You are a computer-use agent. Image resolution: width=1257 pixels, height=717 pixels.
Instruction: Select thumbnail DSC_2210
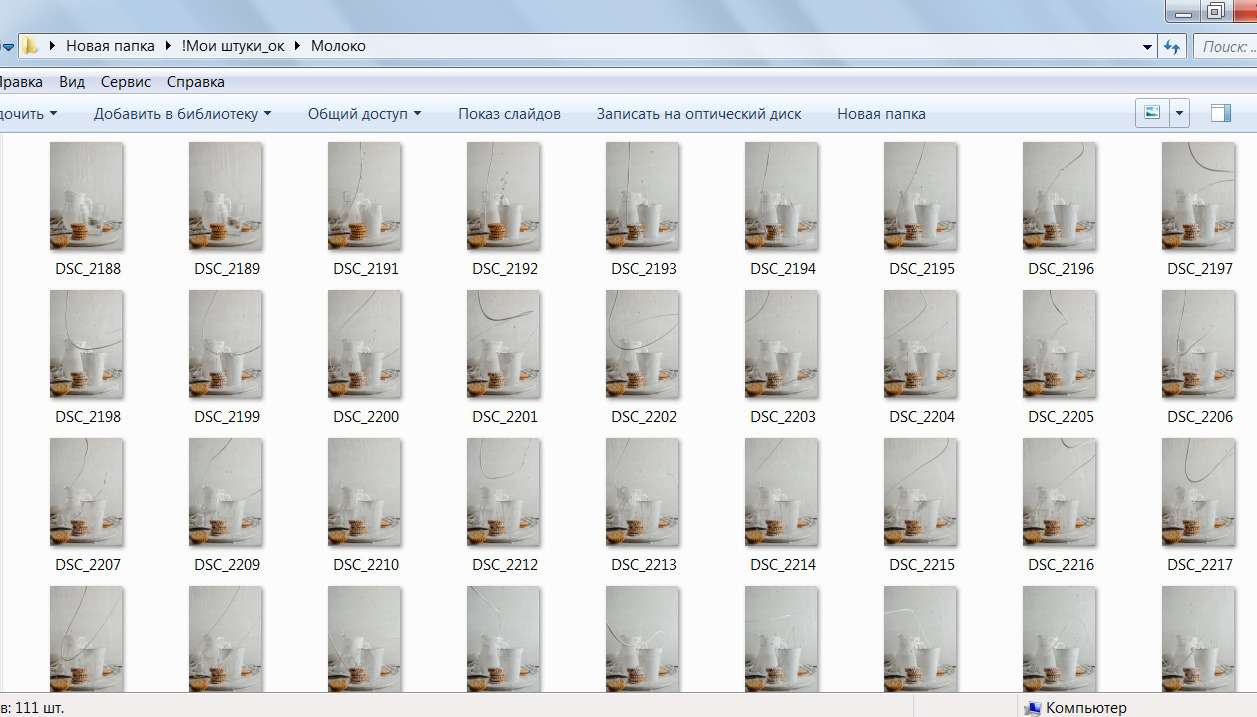click(x=365, y=492)
